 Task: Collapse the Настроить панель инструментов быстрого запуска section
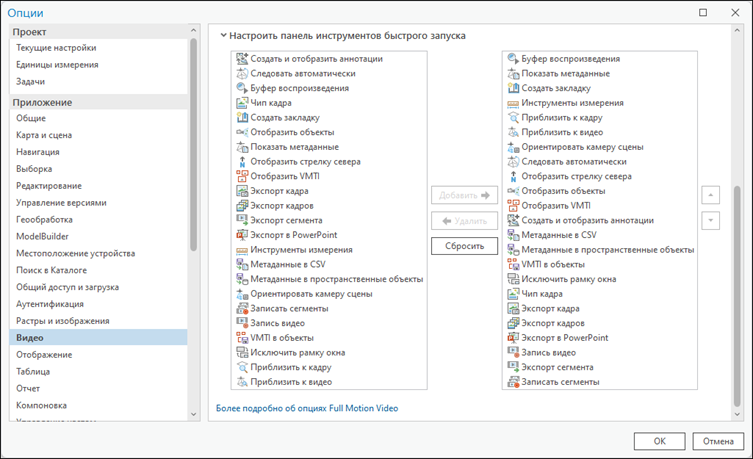pos(223,36)
